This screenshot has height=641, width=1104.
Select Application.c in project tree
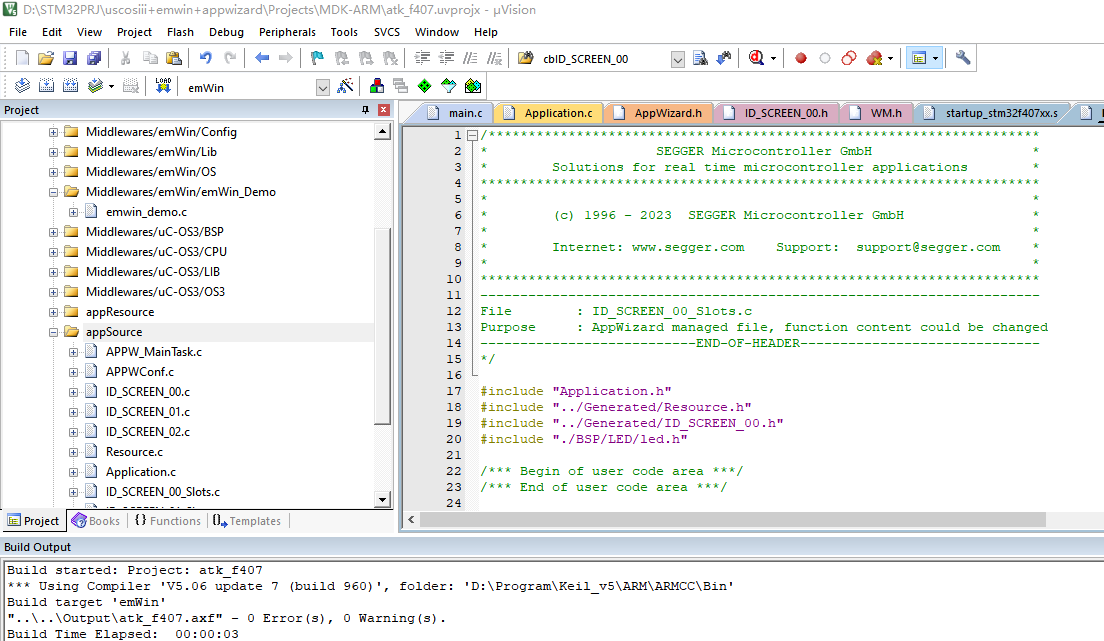point(141,472)
